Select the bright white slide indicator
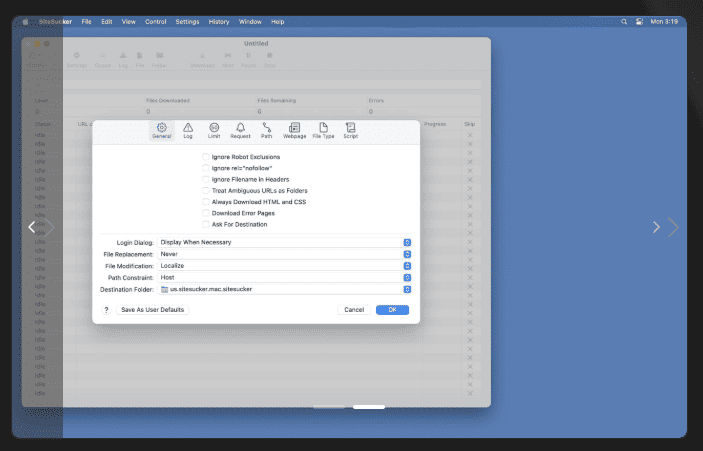The height and width of the screenshot is (451, 703). tap(369, 407)
